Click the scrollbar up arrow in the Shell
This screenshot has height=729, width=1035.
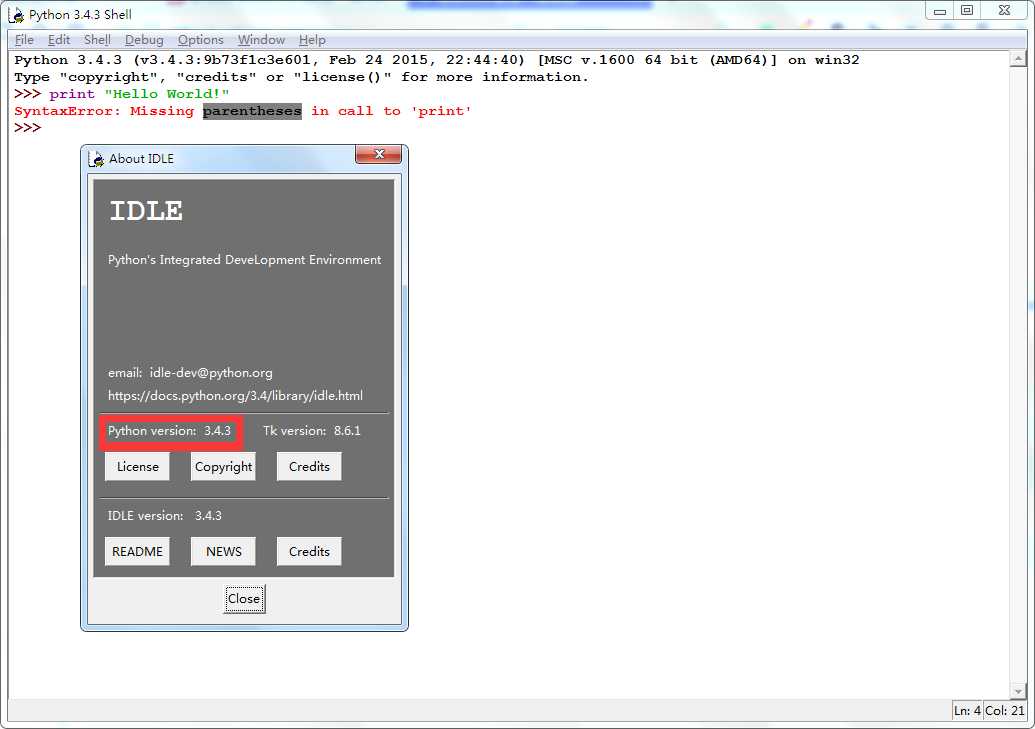[1018, 59]
